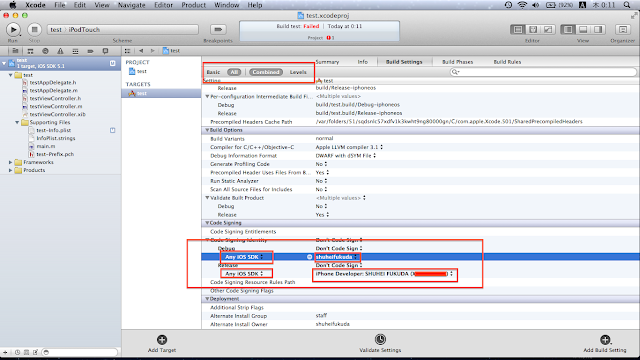Open Spotlight search in menu bar
The height and width of the screenshot is (360, 640).
pyautogui.click(x=627, y=5)
